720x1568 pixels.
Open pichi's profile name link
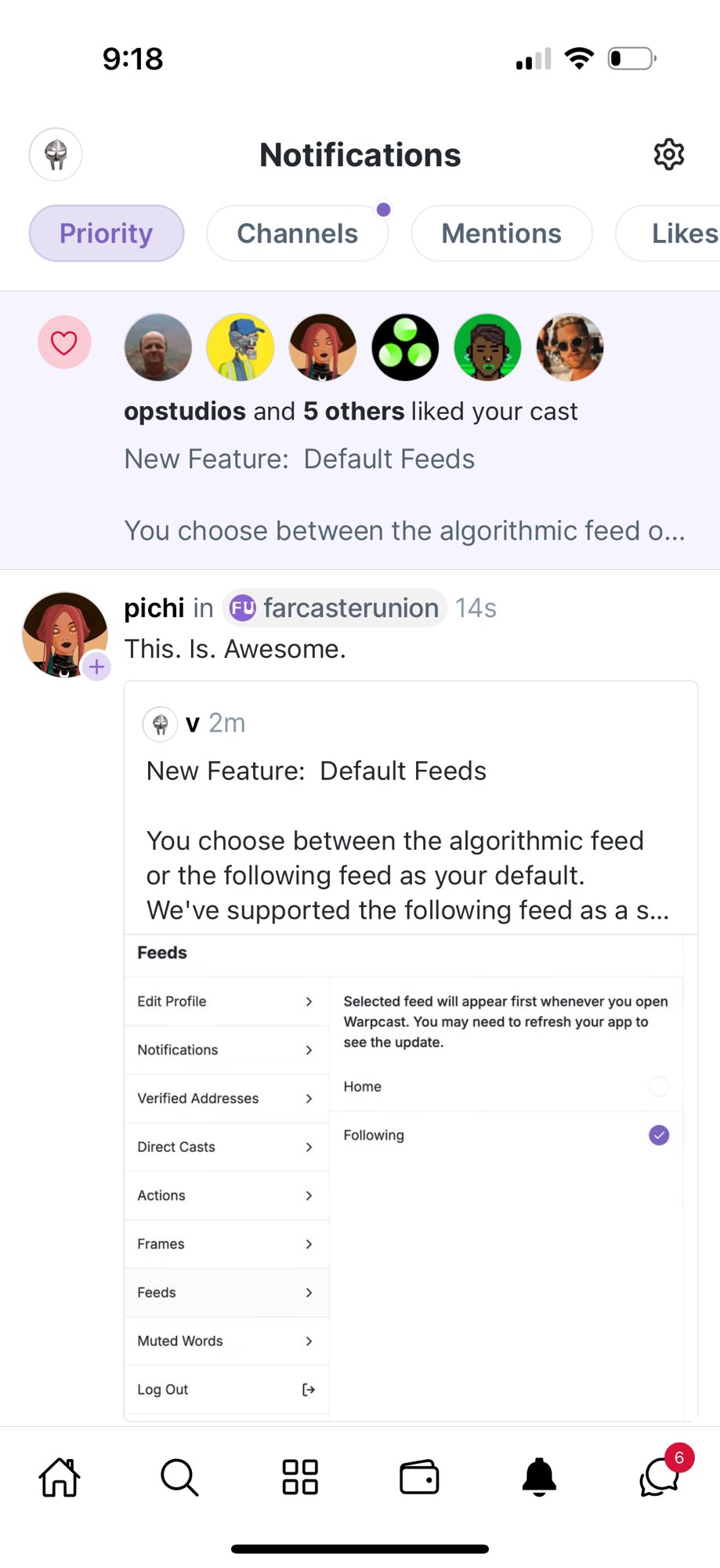(154, 608)
